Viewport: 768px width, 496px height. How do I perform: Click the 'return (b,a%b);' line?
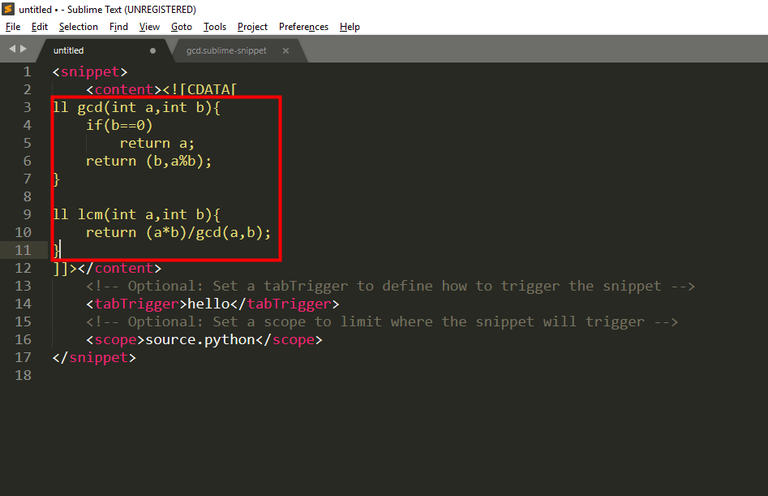(149, 161)
